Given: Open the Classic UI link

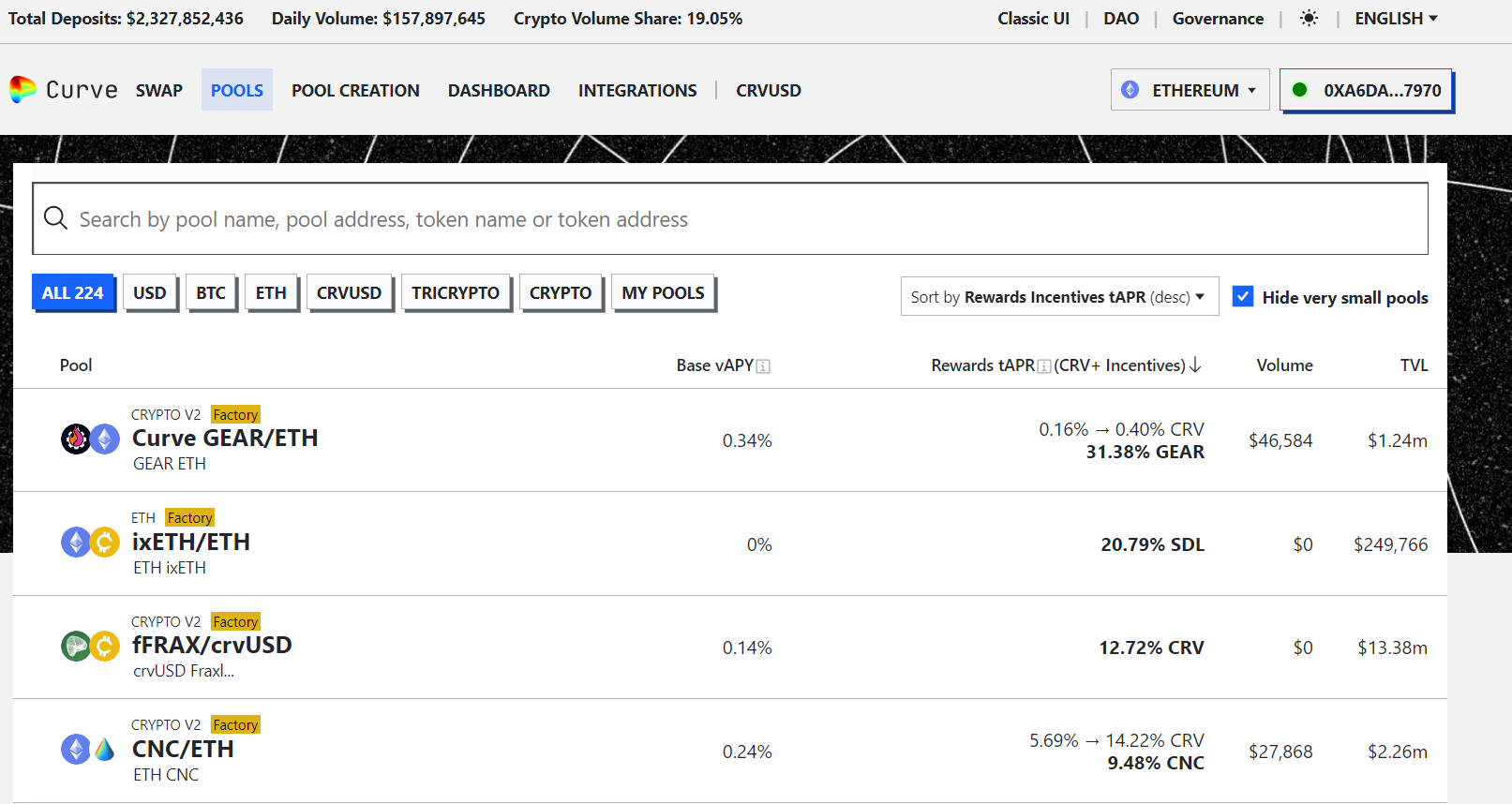Looking at the screenshot, I should click(1033, 19).
